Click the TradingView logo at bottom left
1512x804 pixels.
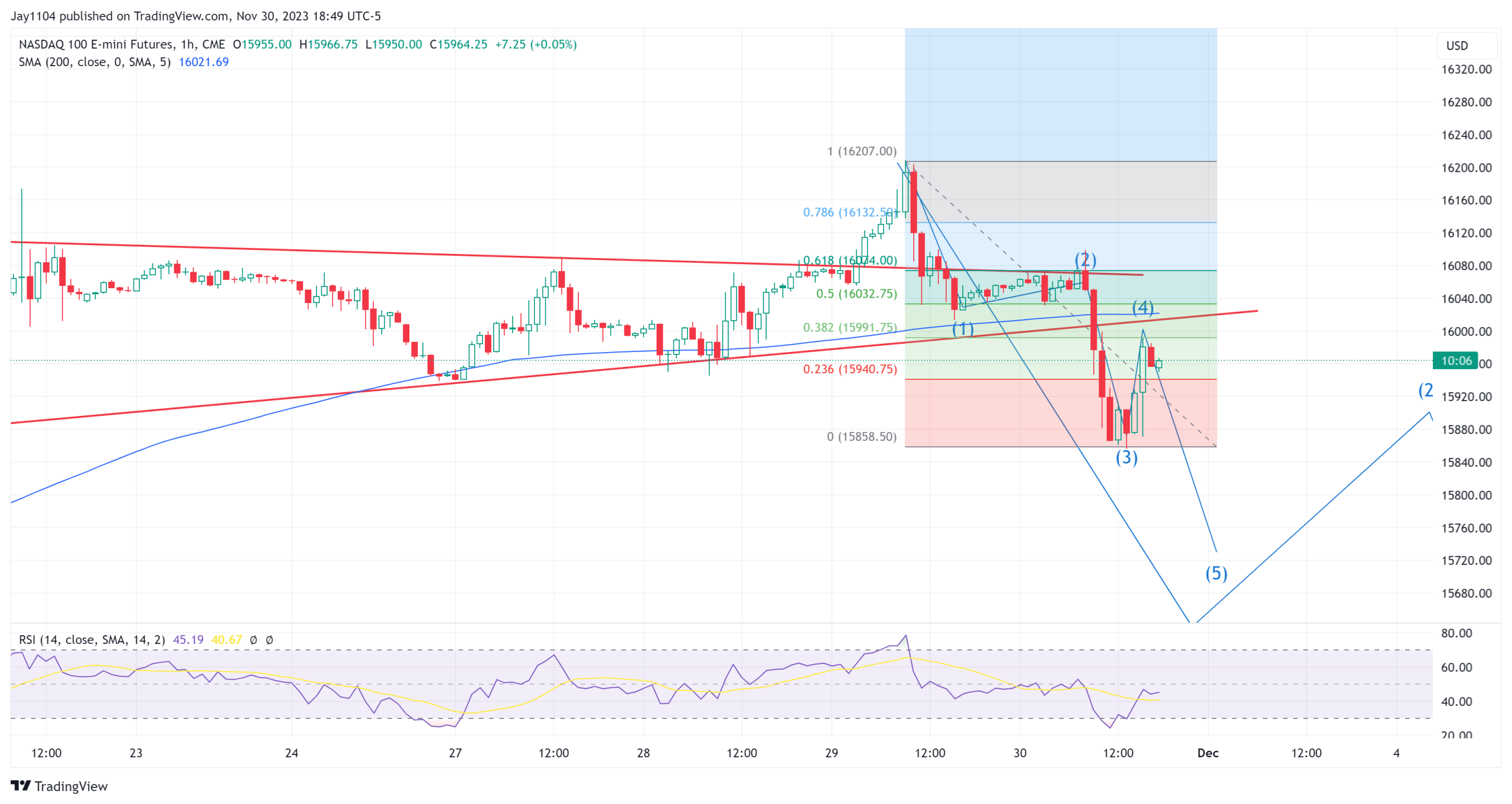59,786
